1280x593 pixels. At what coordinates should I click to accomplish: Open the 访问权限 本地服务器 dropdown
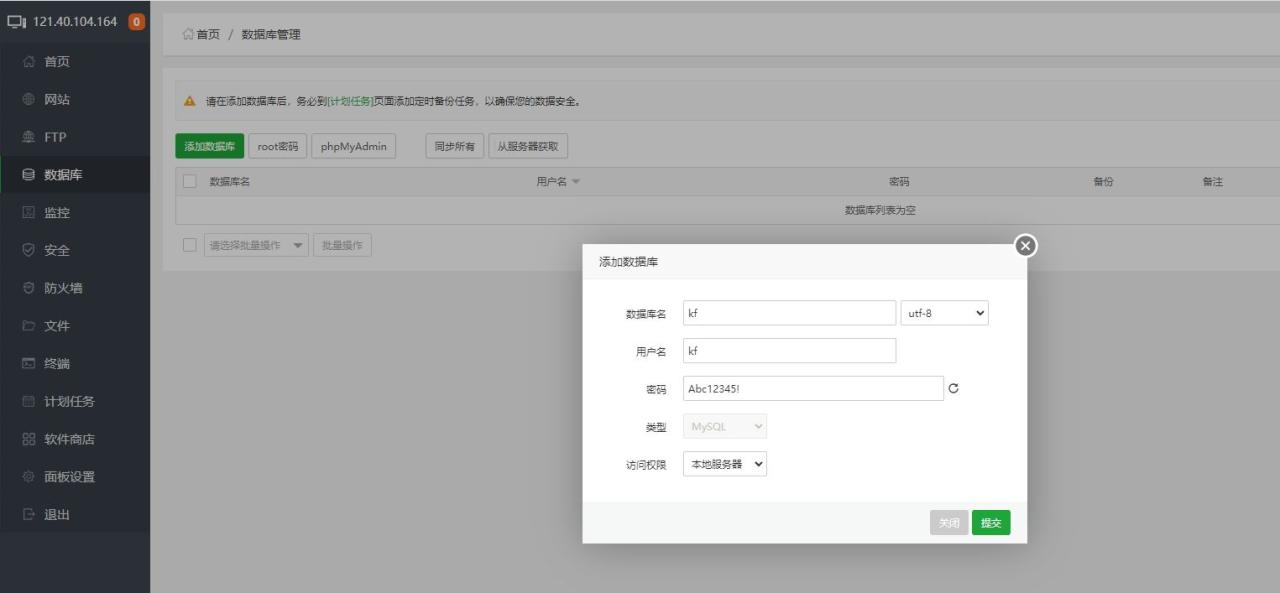[724, 463]
